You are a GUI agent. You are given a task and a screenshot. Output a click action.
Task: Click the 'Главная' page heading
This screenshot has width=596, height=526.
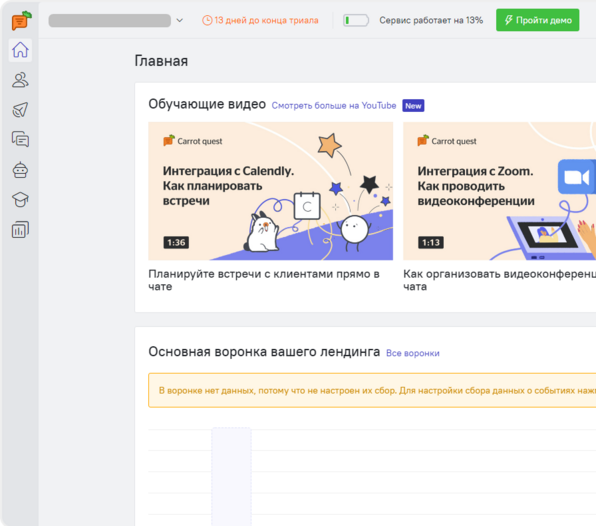(x=161, y=61)
